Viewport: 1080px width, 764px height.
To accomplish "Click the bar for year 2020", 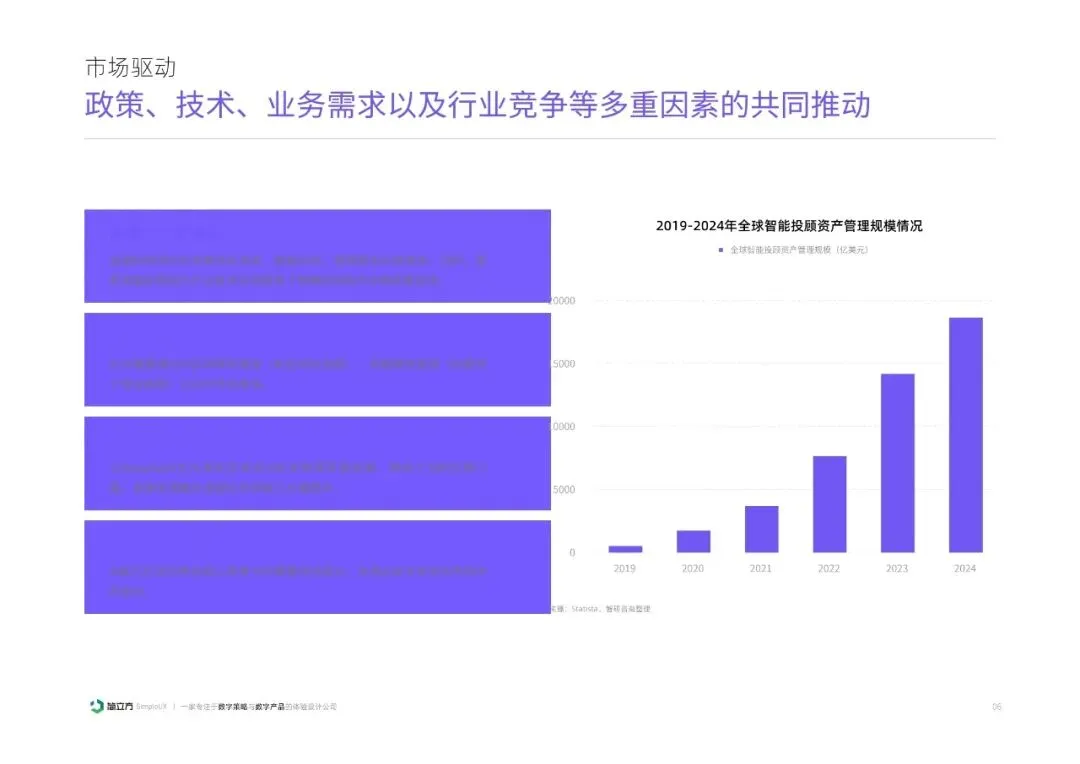I will point(693,541).
